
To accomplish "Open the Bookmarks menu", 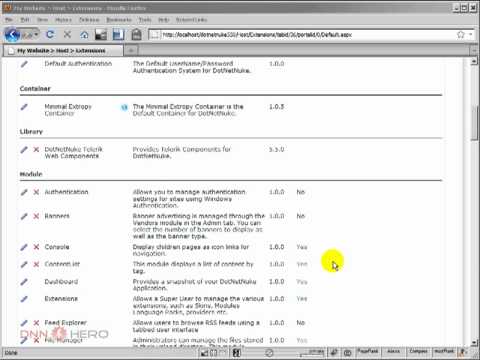I will pyautogui.click(x=119, y=20).
